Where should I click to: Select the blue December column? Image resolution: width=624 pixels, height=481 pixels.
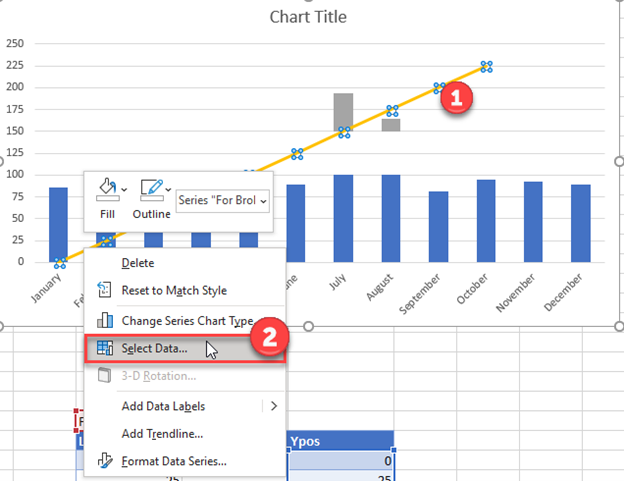coord(581,223)
